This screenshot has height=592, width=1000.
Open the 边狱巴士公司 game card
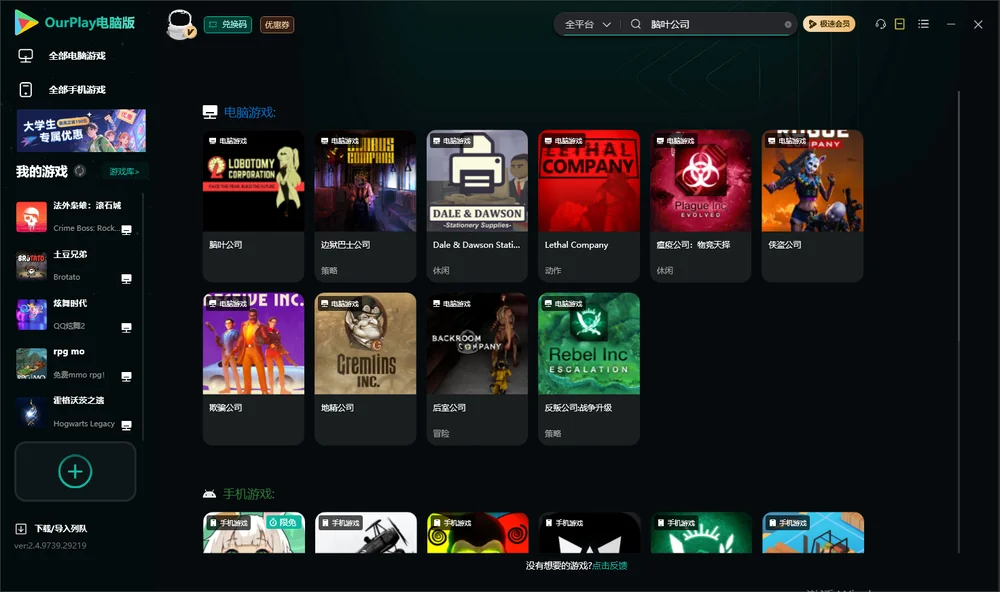(x=365, y=206)
